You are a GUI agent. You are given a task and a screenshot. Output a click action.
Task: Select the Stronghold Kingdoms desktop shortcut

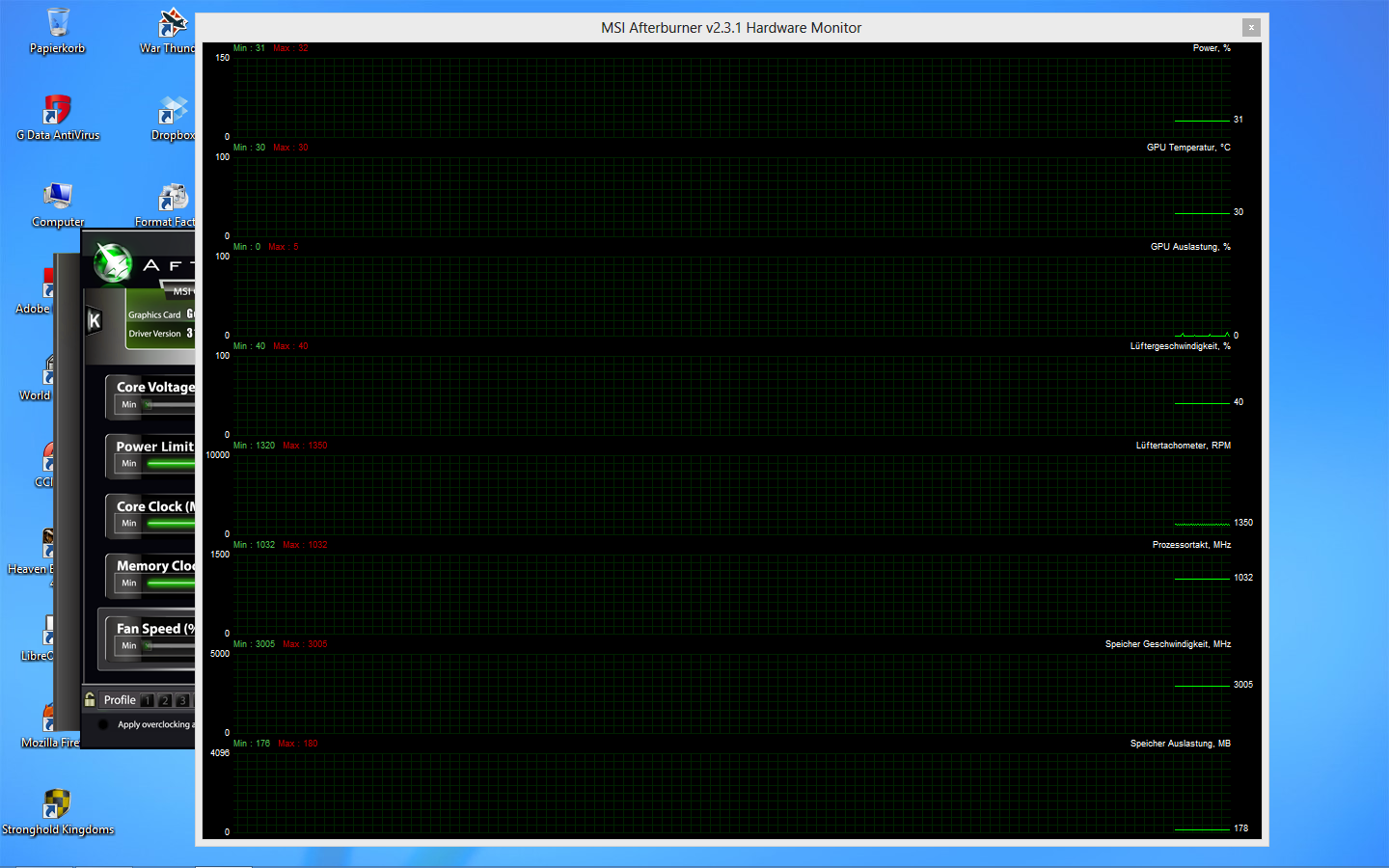click(x=58, y=812)
